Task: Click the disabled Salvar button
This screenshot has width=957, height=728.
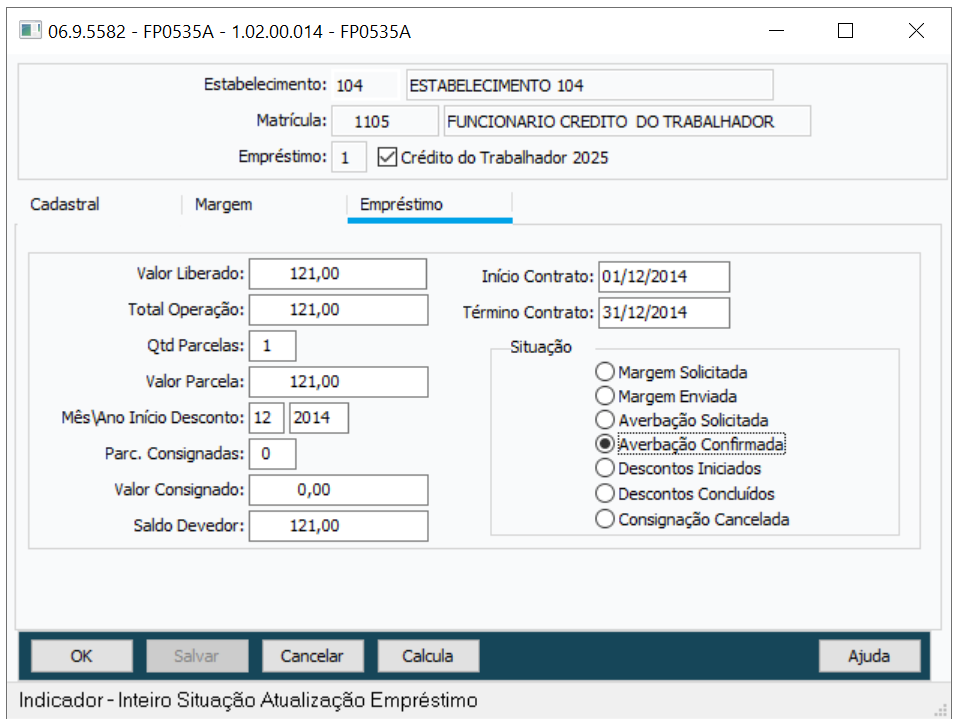Action: click(x=197, y=656)
